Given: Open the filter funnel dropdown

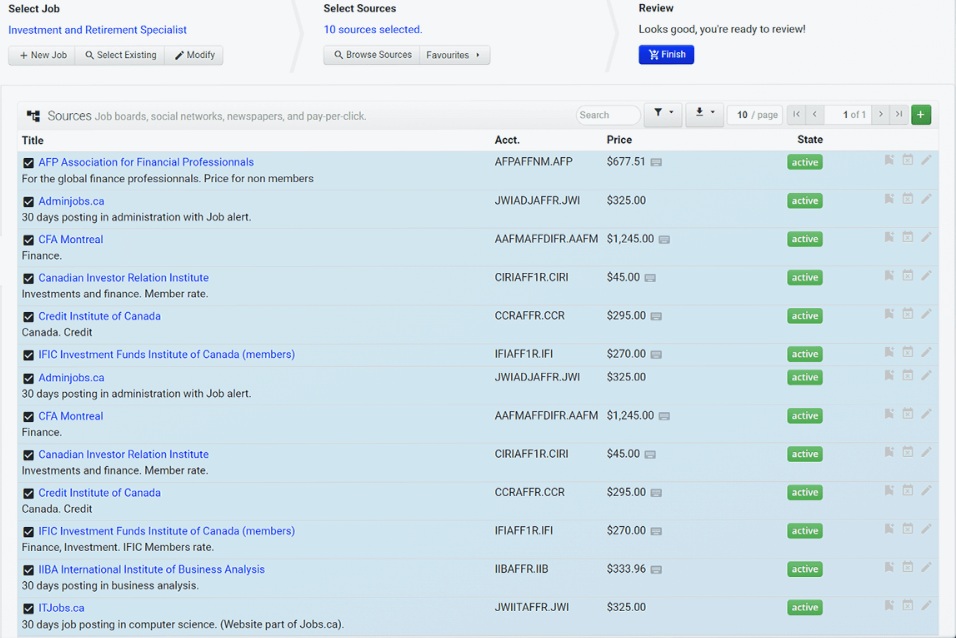Looking at the screenshot, I should click(x=663, y=114).
